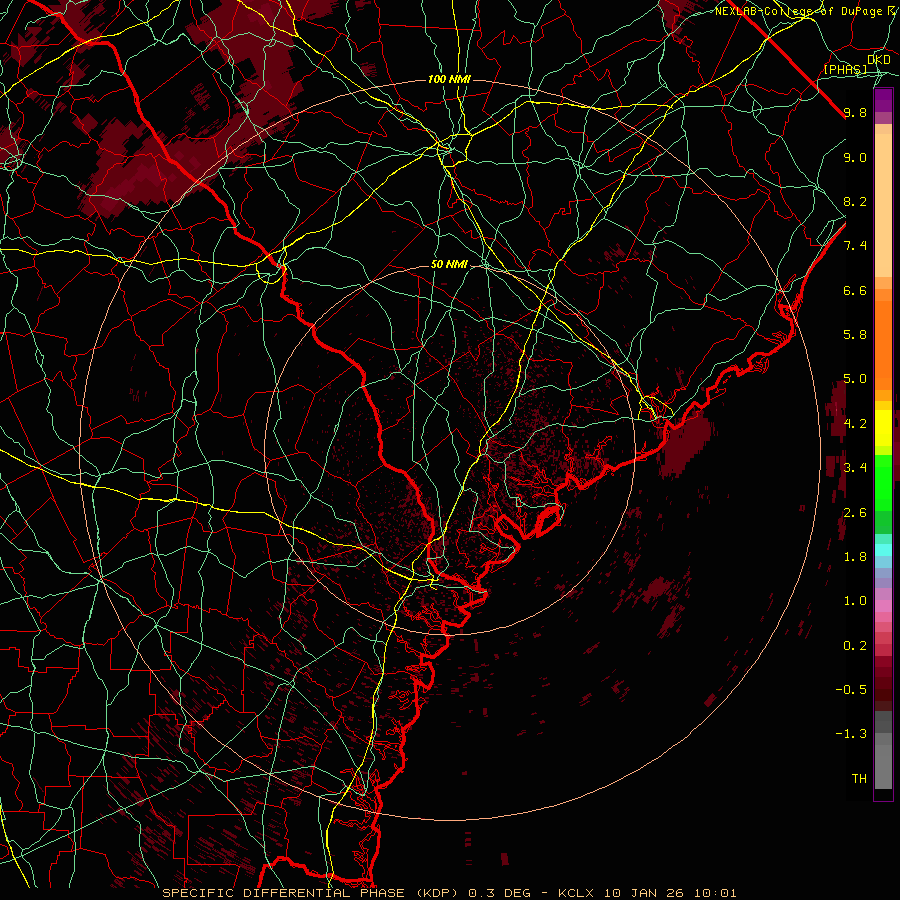Click the 8.2 value on the color scale
Screen dimensions: 900x900
855,201
